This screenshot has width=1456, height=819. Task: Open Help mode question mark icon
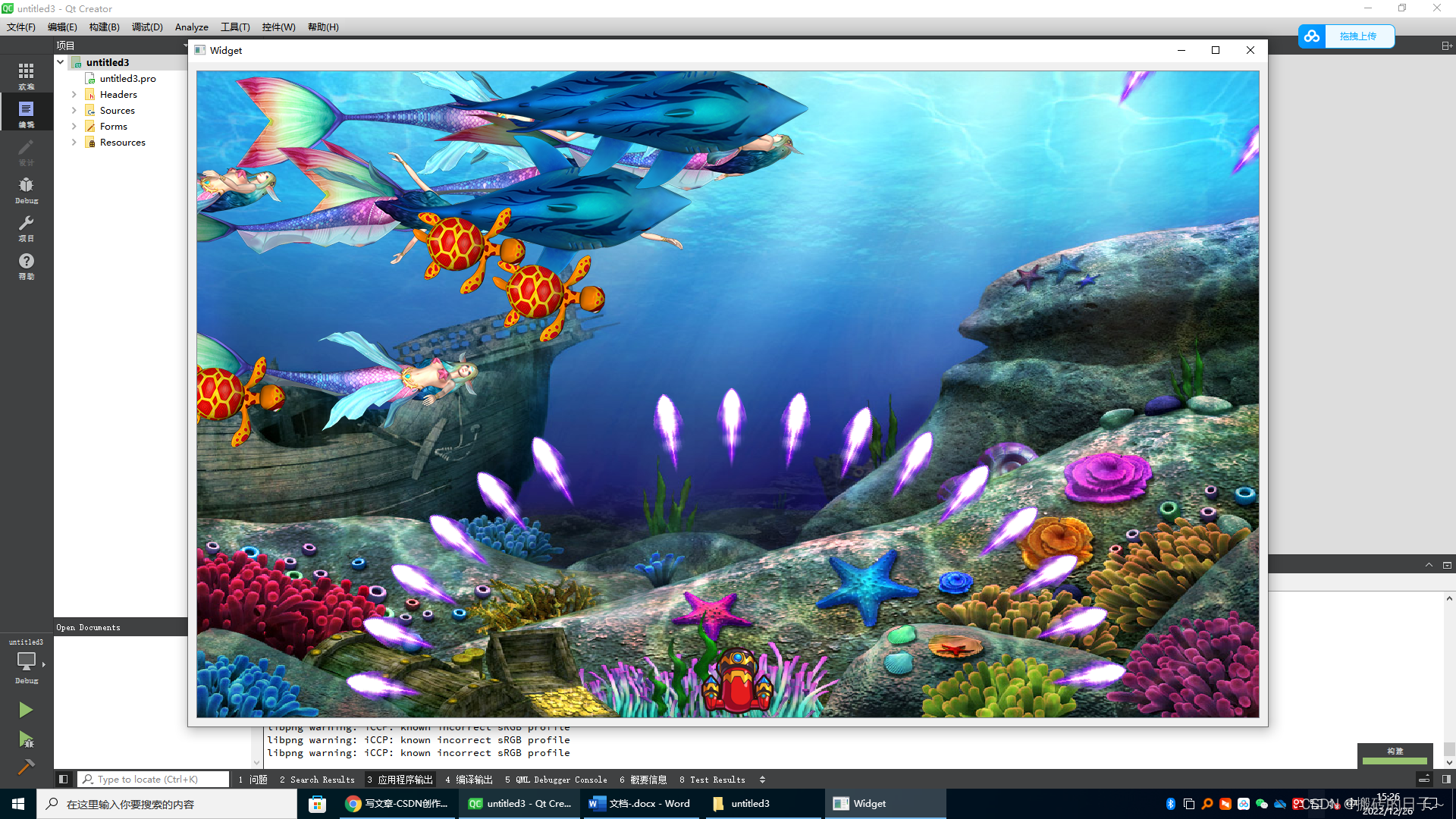tap(27, 265)
